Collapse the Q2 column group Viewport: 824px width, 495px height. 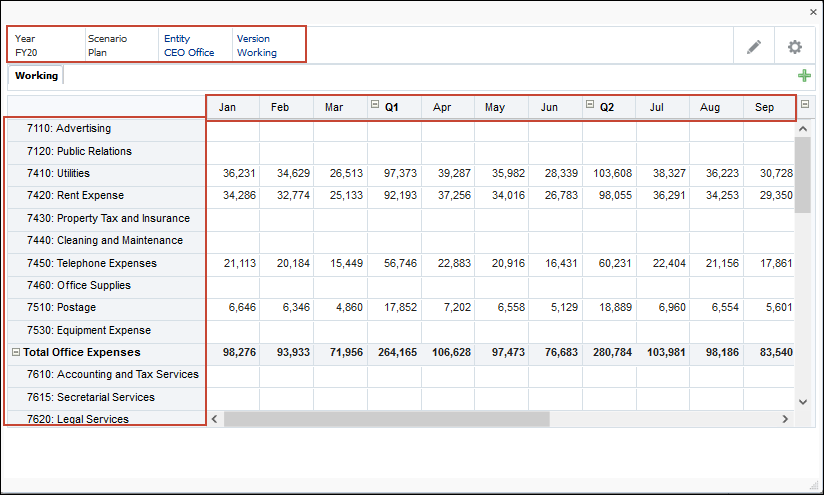pos(590,104)
